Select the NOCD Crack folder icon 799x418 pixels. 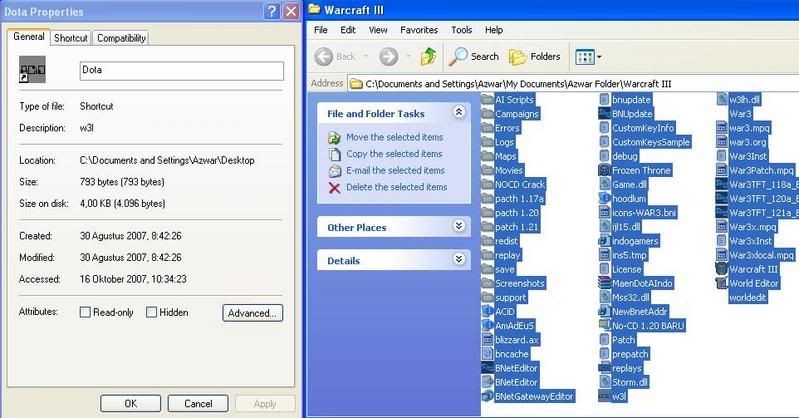click(488, 184)
